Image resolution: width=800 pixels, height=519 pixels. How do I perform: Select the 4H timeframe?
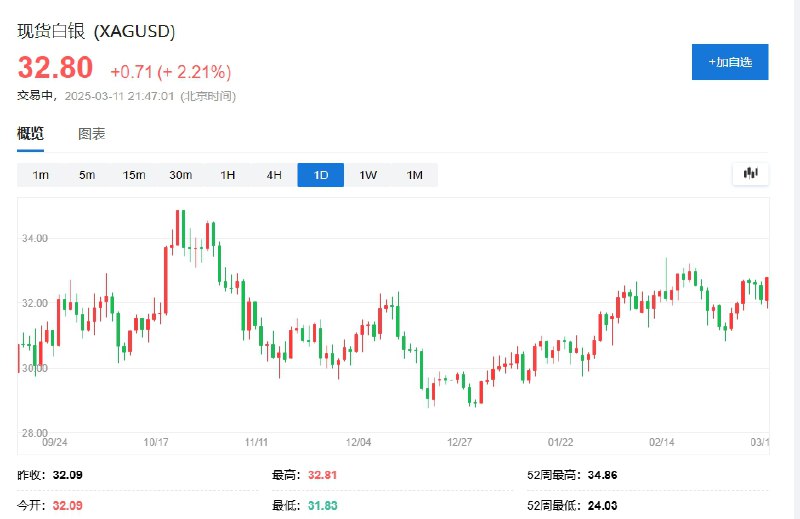(x=274, y=175)
